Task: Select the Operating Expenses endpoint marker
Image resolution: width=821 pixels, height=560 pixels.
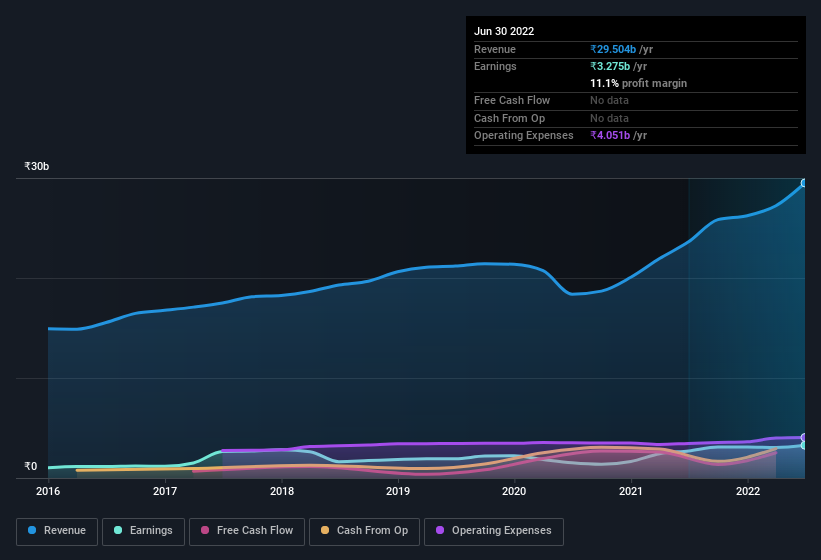Action: [x=804, y=437]
